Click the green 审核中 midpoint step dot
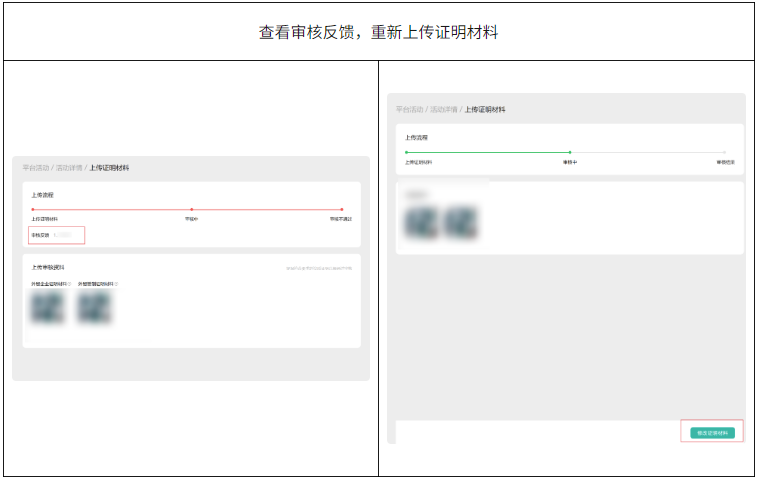Screen dimensions: 758x478 pyautogui.click(x=570, y=152)
